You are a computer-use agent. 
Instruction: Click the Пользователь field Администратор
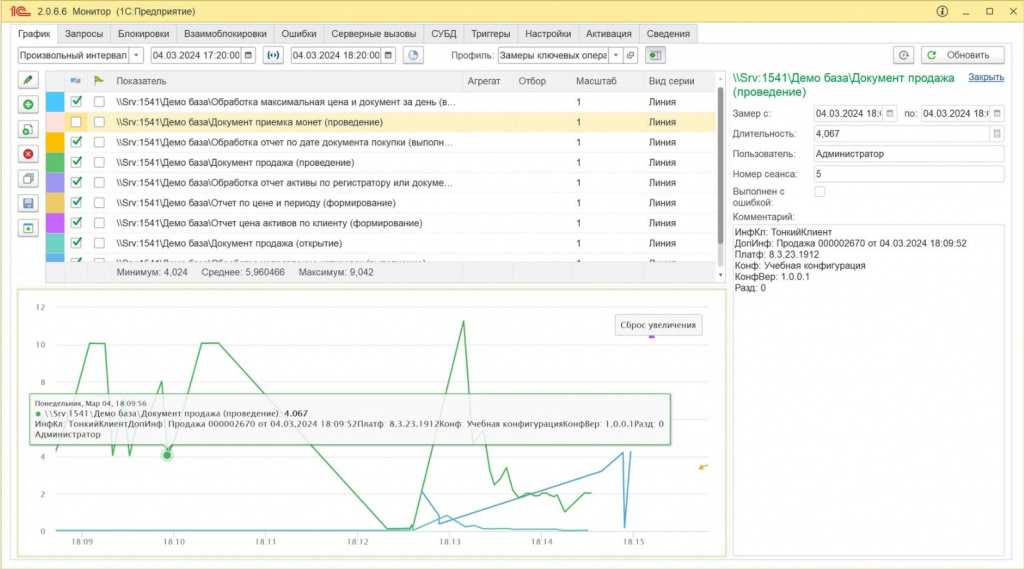(908, 154)
